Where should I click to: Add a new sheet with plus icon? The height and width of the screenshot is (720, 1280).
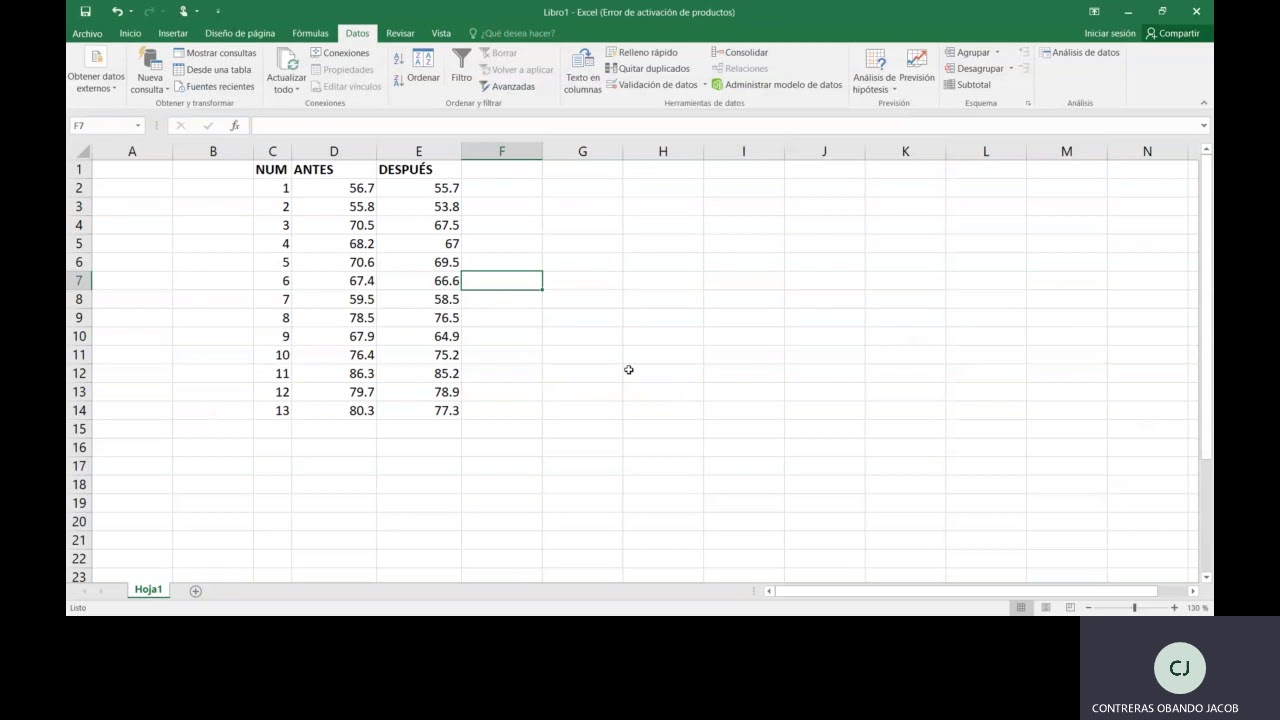(196, 591)
